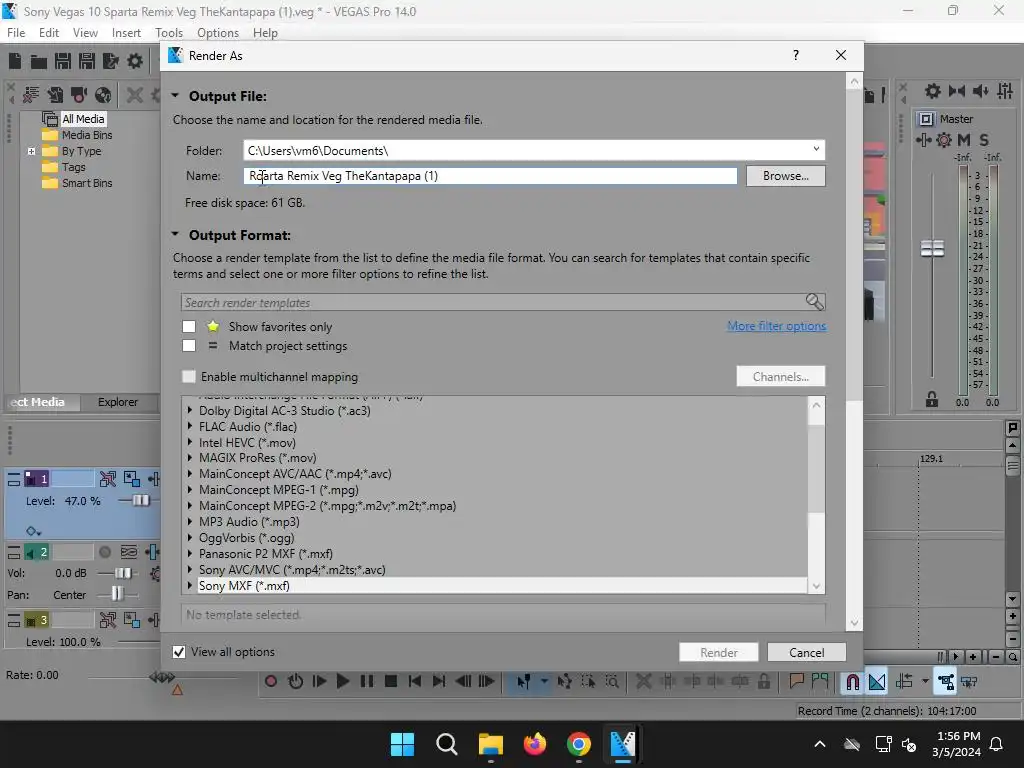
Task: Click the Open folder icon in main toolbar
Action: [x=39, y=61]
